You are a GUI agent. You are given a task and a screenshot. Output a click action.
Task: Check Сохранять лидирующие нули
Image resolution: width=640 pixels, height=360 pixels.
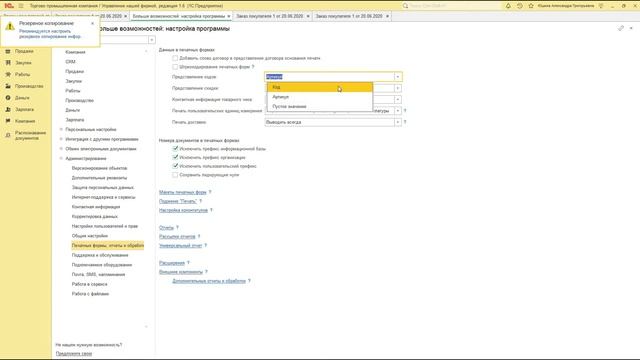[x=175, y=175]
